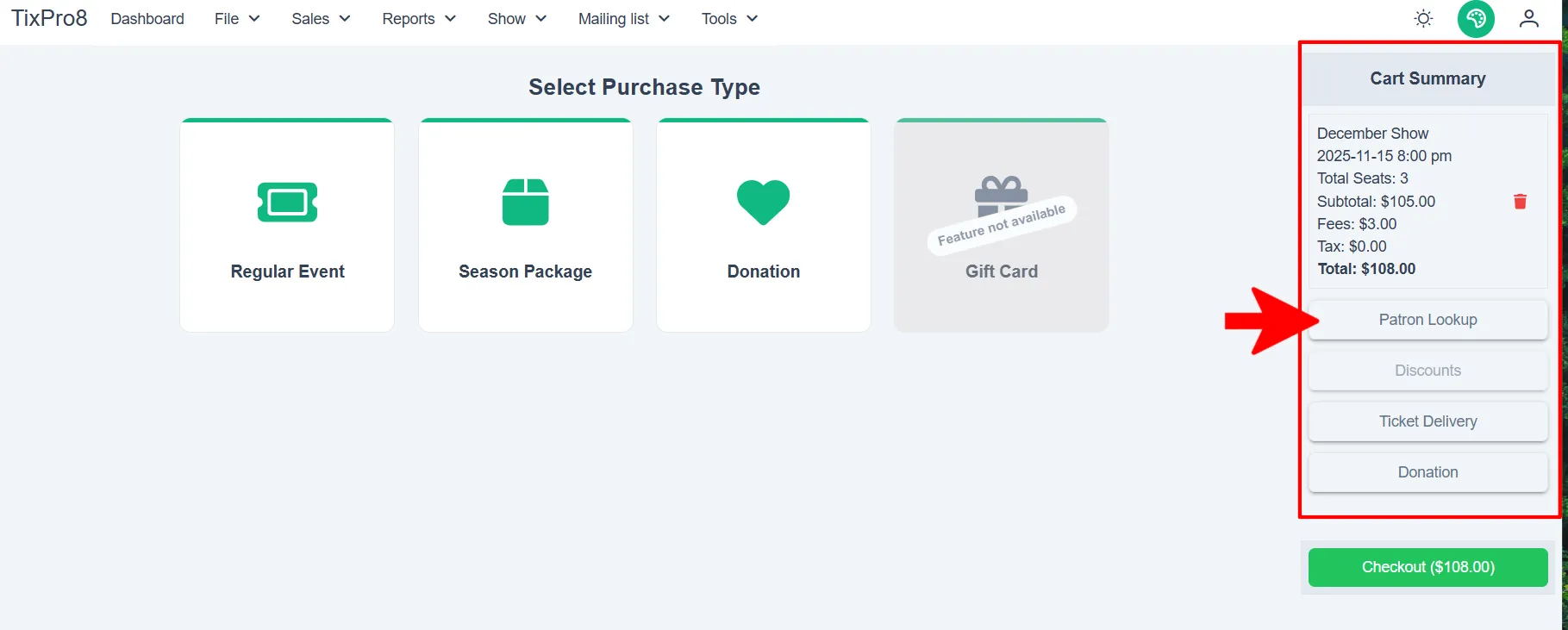Click the Patron Lookup button

tap(1427, 320)
